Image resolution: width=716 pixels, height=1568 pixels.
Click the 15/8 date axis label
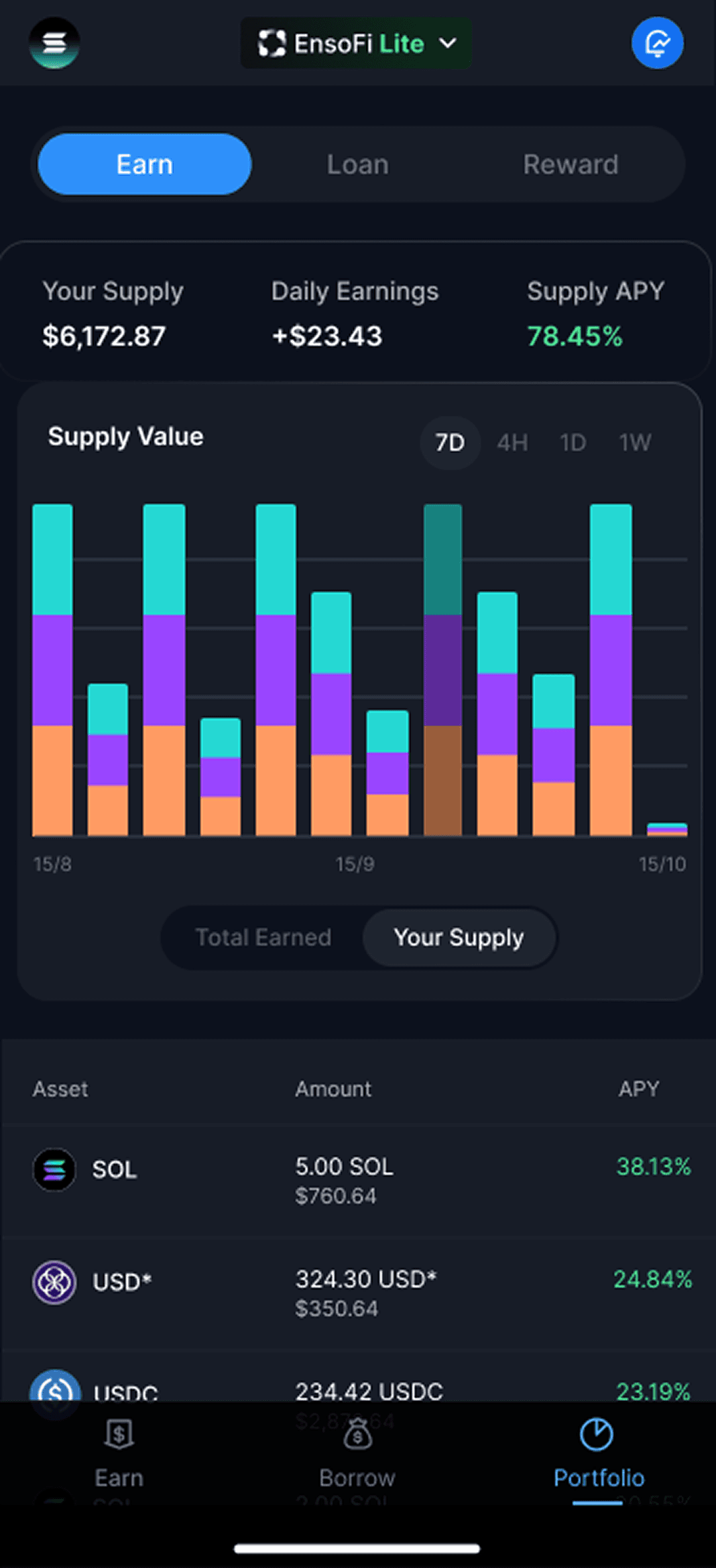click(x=52, y=864)
